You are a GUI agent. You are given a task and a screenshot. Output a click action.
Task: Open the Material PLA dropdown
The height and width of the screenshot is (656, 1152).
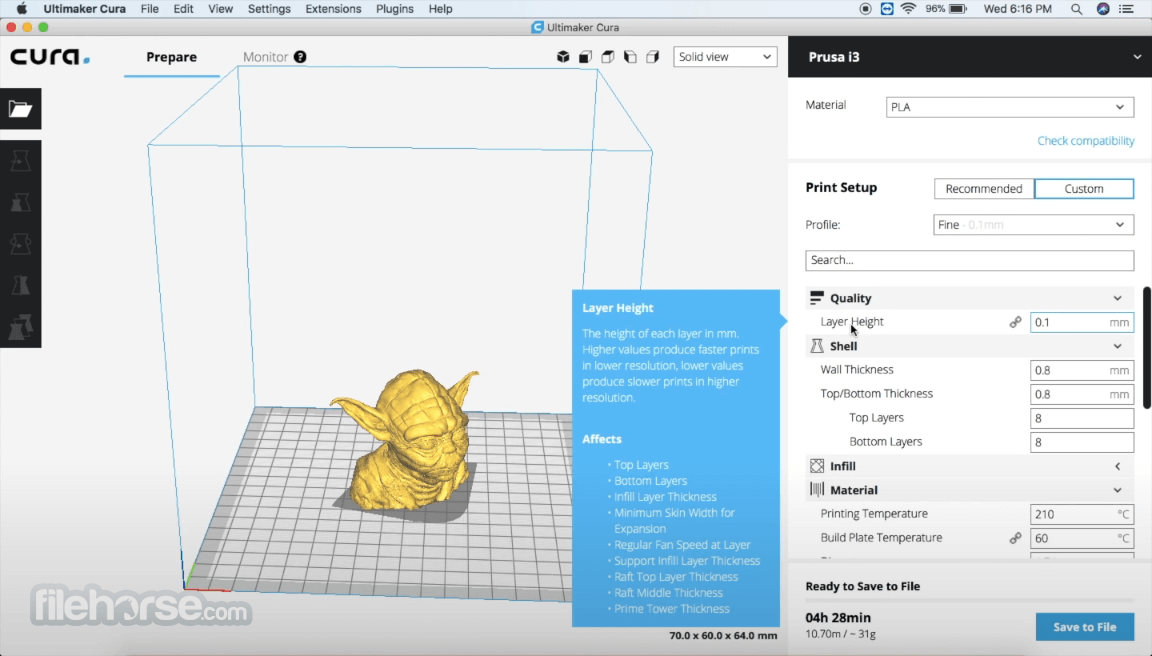point(1009,107)
